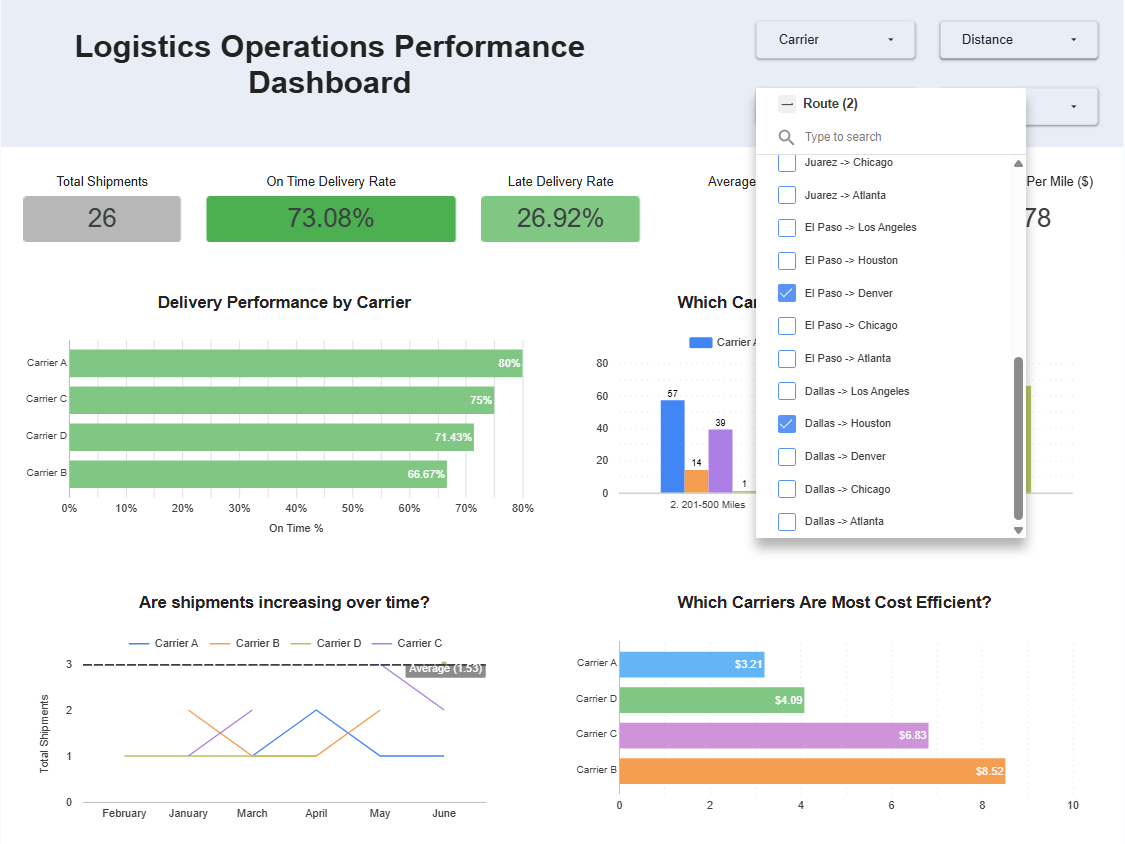
Task: Check the Dallas -> Atlanta checkbox
Action: pyautogui.click(x=787, y=522)
